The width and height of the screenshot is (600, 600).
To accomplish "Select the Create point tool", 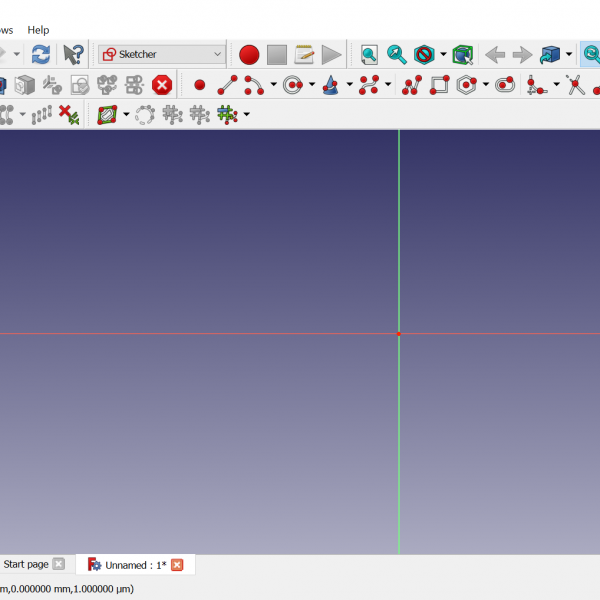I will pos(199,85).
